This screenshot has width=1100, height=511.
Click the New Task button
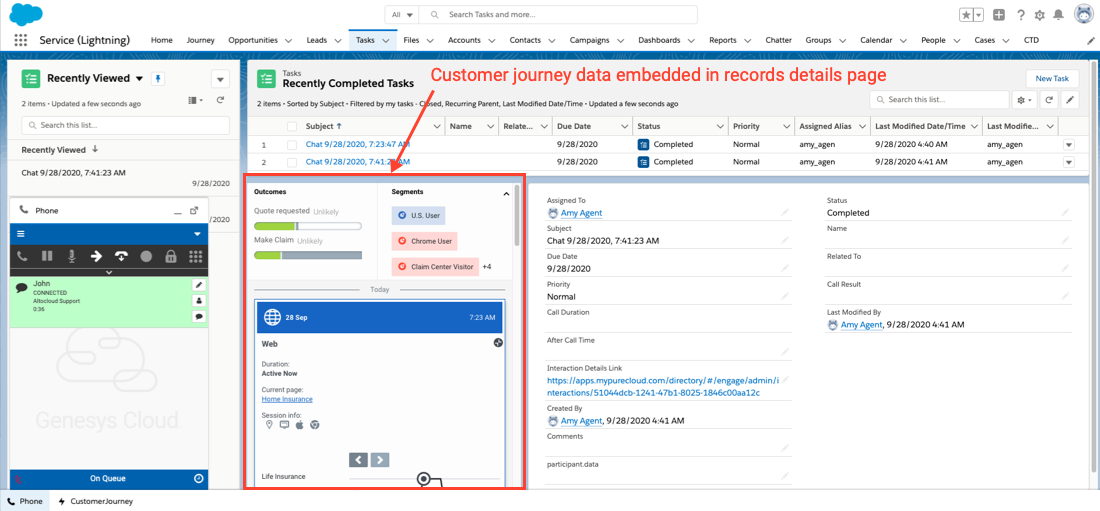point(1052,79)
